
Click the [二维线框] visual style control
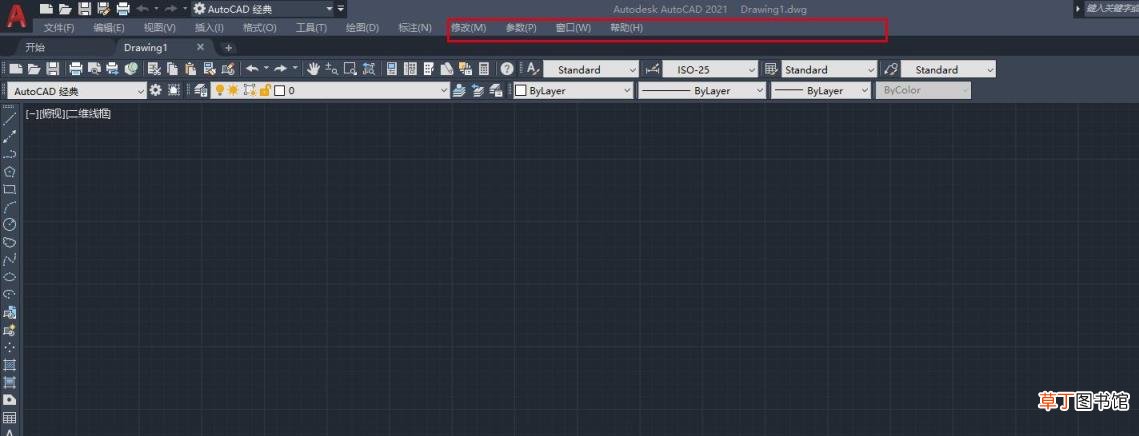[88, 114]
